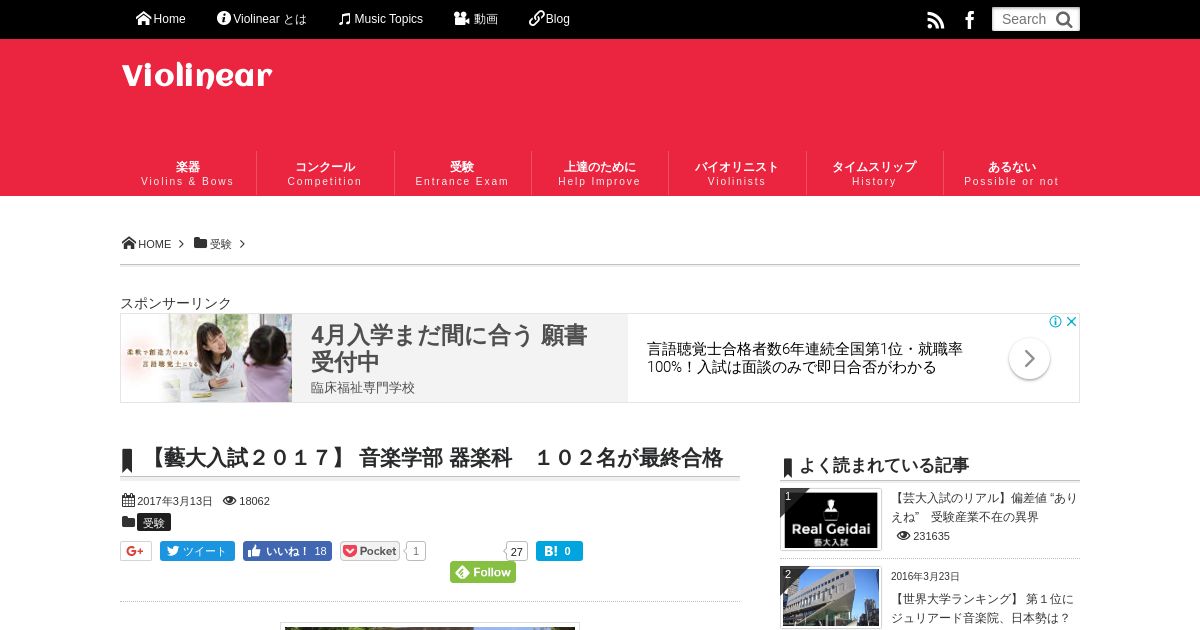This screenshot has width=1200, height=630.
Task: Click the Violinear site logo
Action: [x=197, y=75]
